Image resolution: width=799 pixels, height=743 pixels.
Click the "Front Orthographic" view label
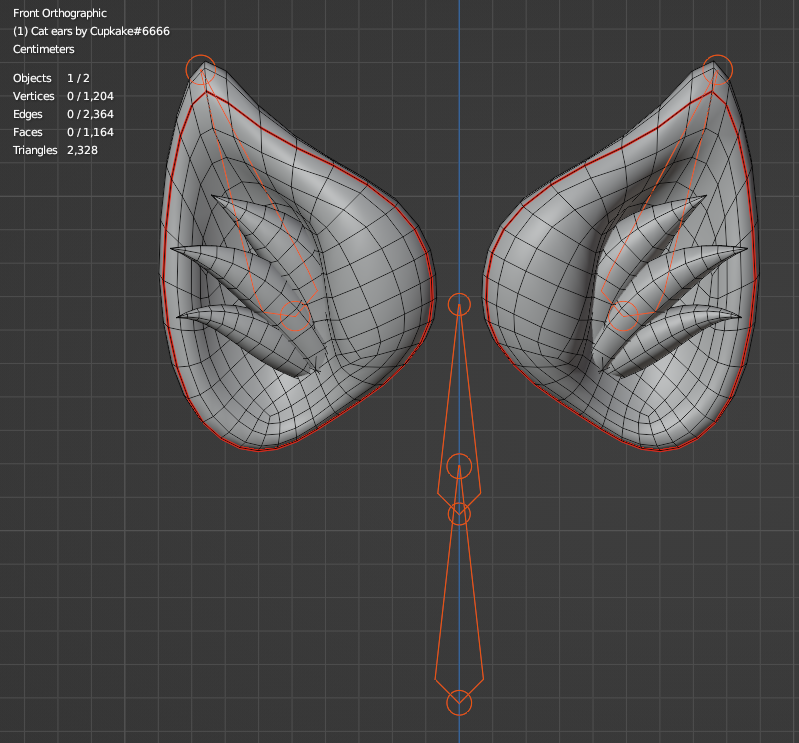tap(60, 14)
